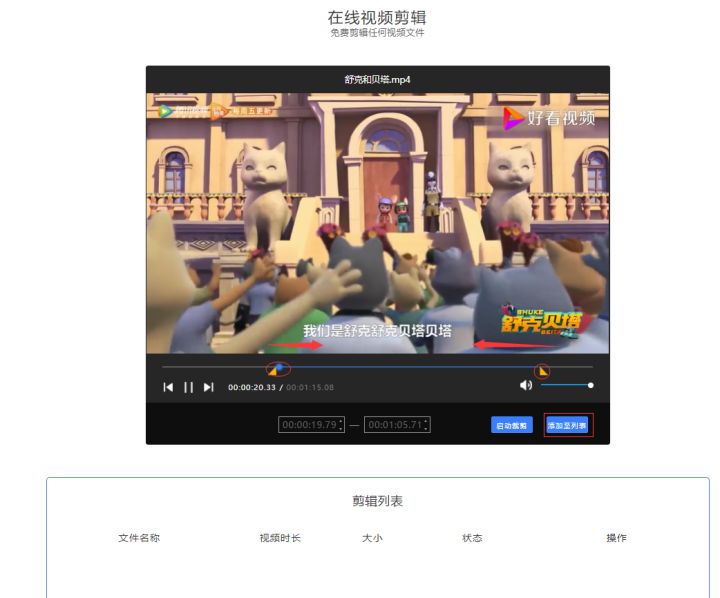Click the 在线视频剪辑 page heading

coord(377,18)
